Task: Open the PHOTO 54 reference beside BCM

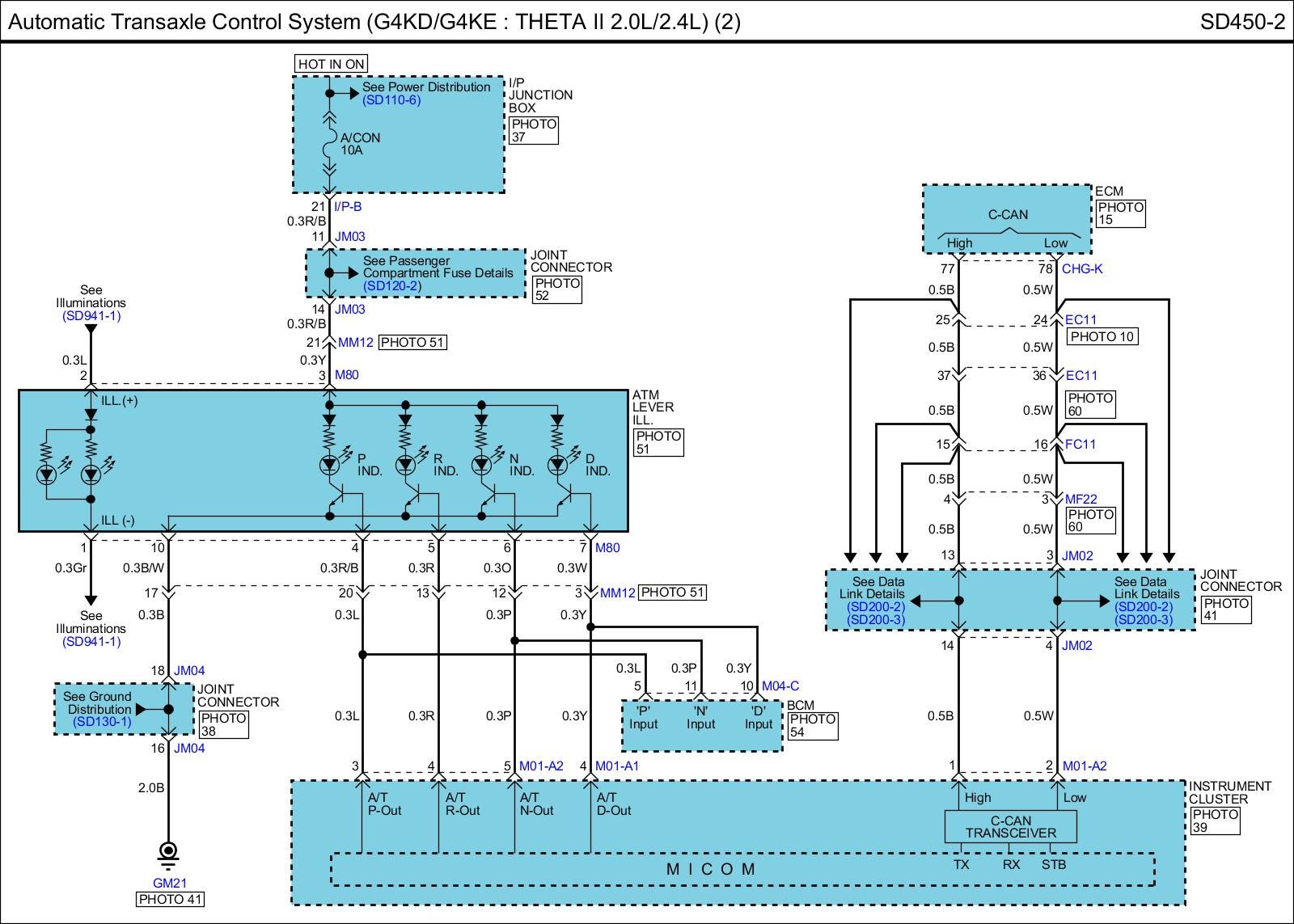Action: point(813,725)
